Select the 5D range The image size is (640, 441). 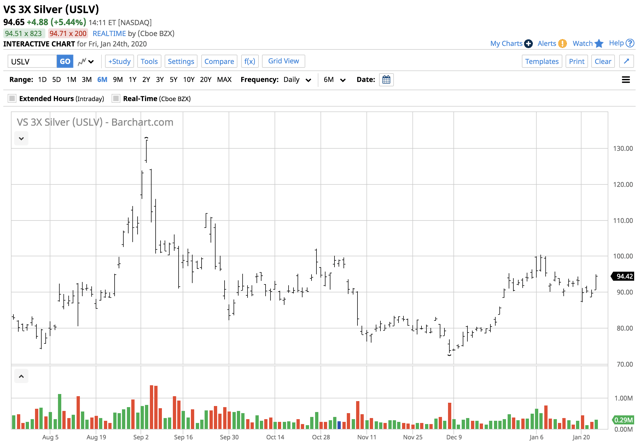[56, 80]
